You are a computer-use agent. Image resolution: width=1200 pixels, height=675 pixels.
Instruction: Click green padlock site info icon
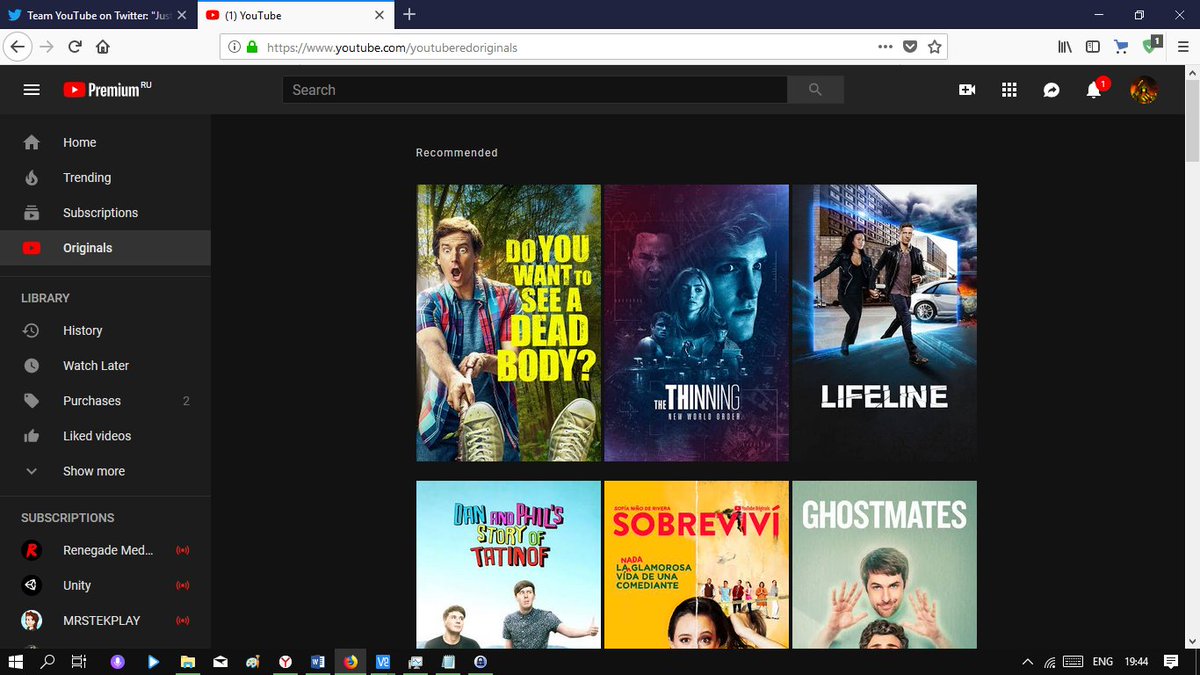pyautogui.click(x=251, y=47)
